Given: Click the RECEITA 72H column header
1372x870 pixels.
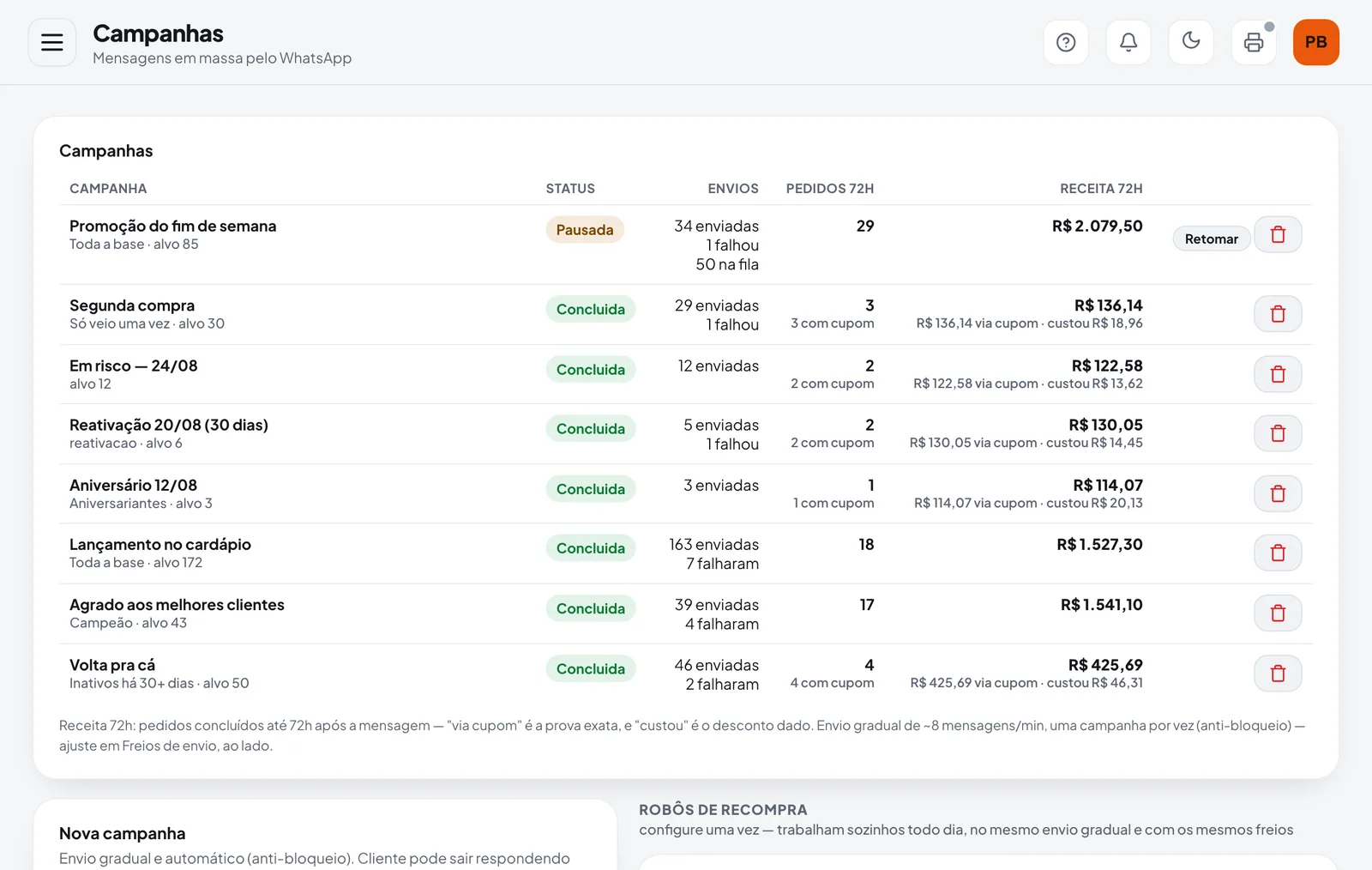Looking at the screenshot, I should click(x=1101, y=188).
